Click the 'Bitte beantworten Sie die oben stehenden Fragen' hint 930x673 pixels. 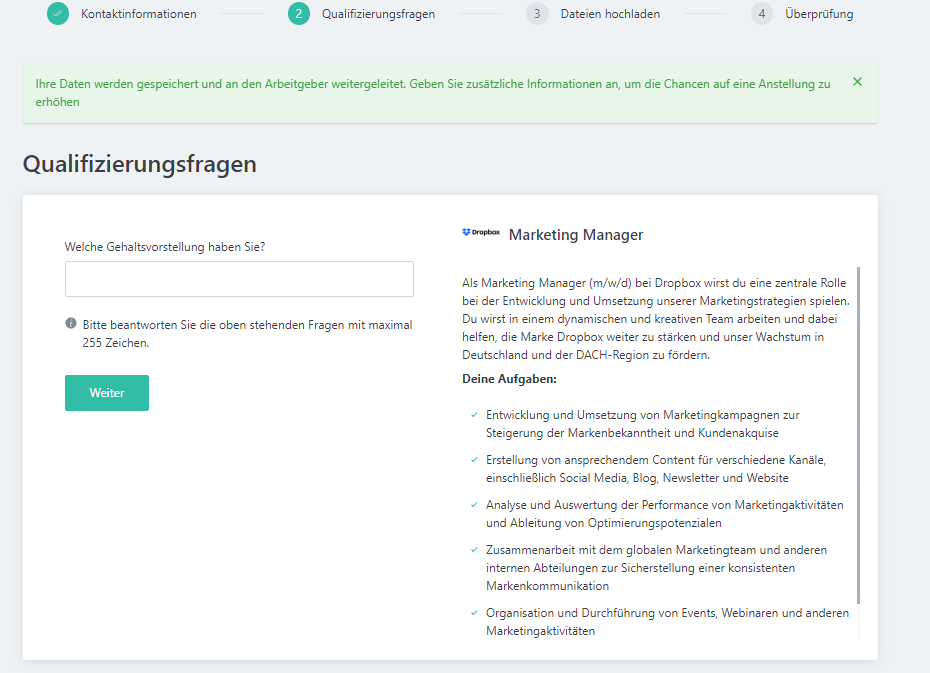pyautogui.click(x=247, y=334)
